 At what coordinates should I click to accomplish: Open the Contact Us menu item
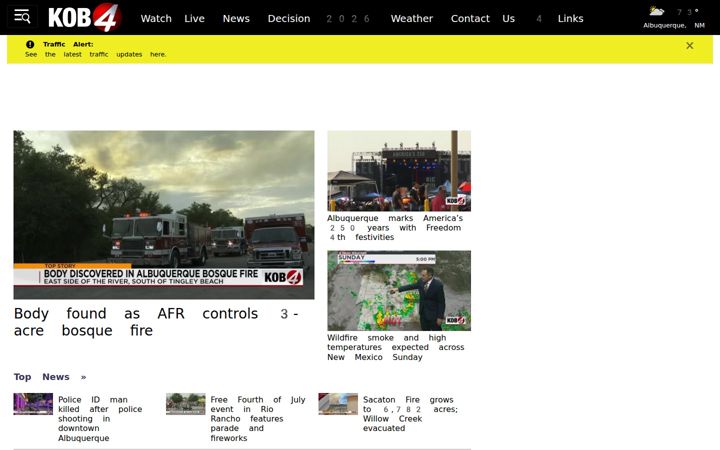483,18
